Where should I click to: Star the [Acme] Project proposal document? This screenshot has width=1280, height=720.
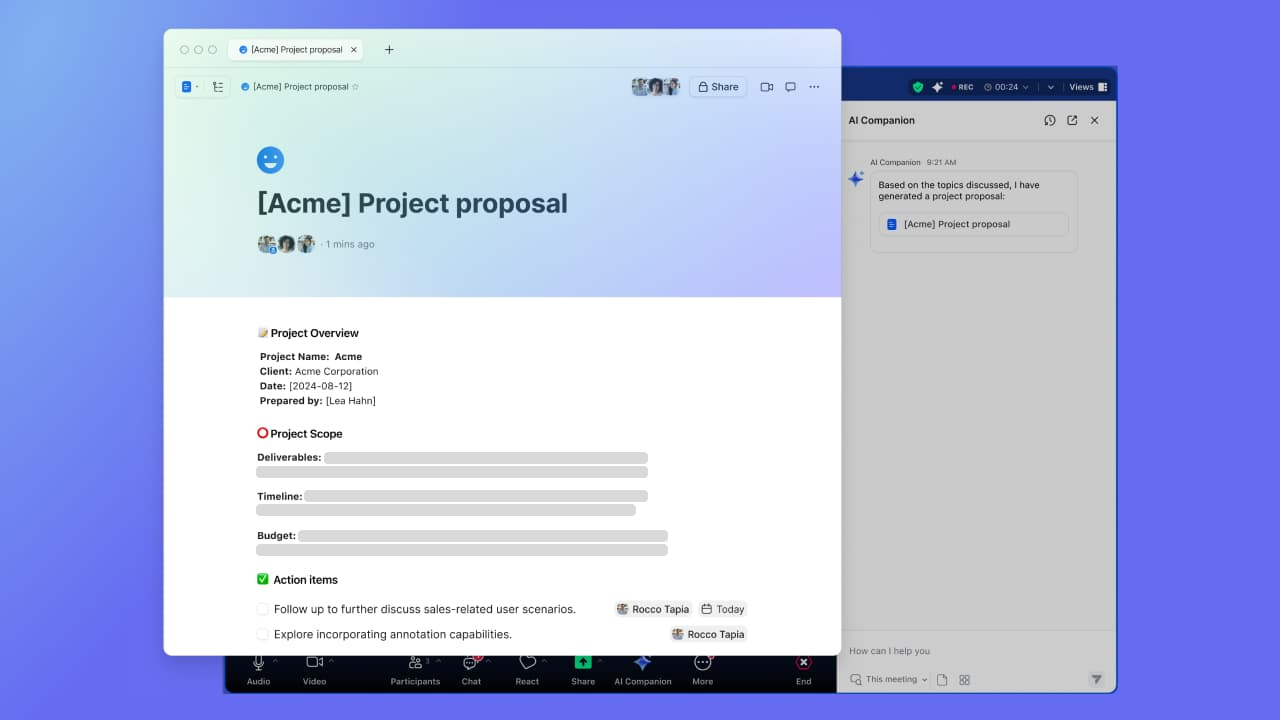click(355, 87)
